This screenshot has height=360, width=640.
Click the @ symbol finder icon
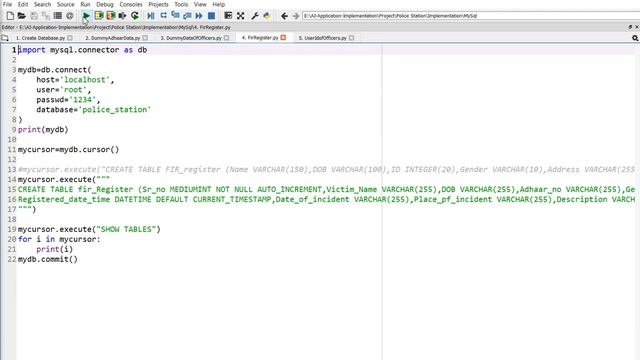[70, 16]
